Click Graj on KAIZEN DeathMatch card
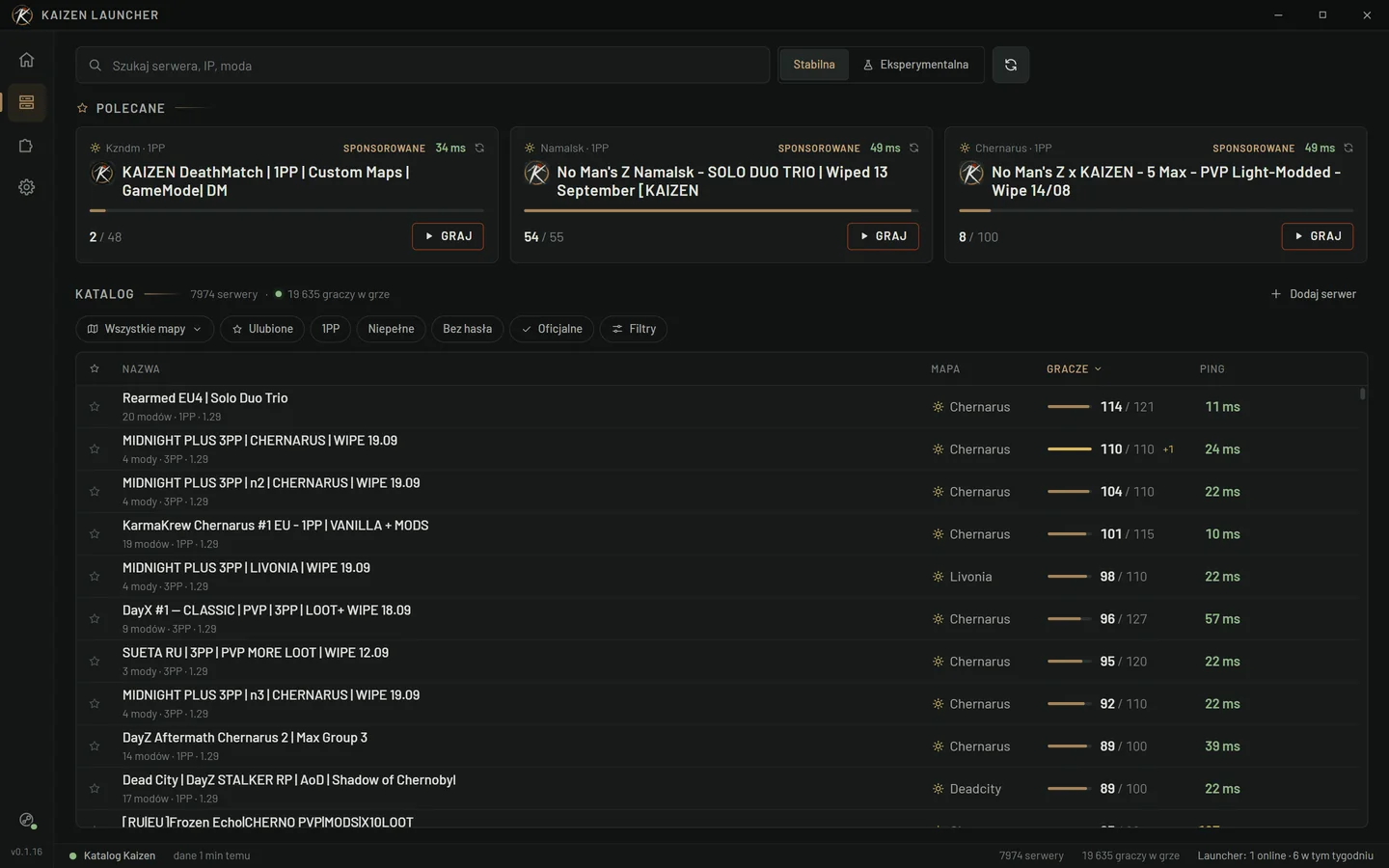1389x868 pixels. (449, 236)
